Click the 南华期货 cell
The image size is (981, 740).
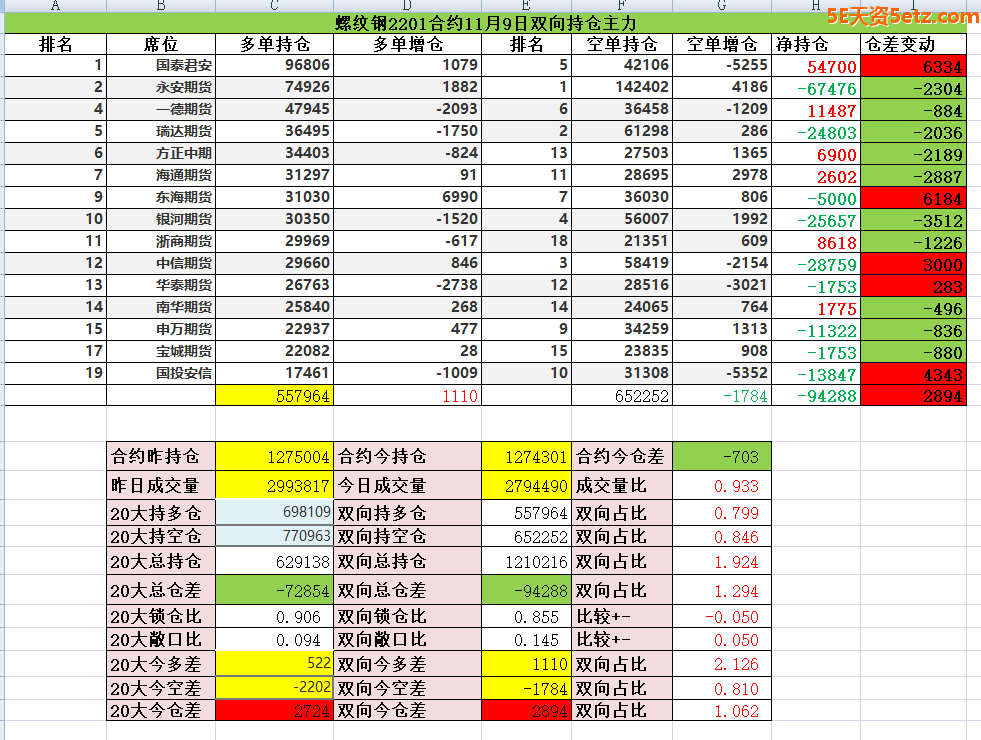click(161, 307)
